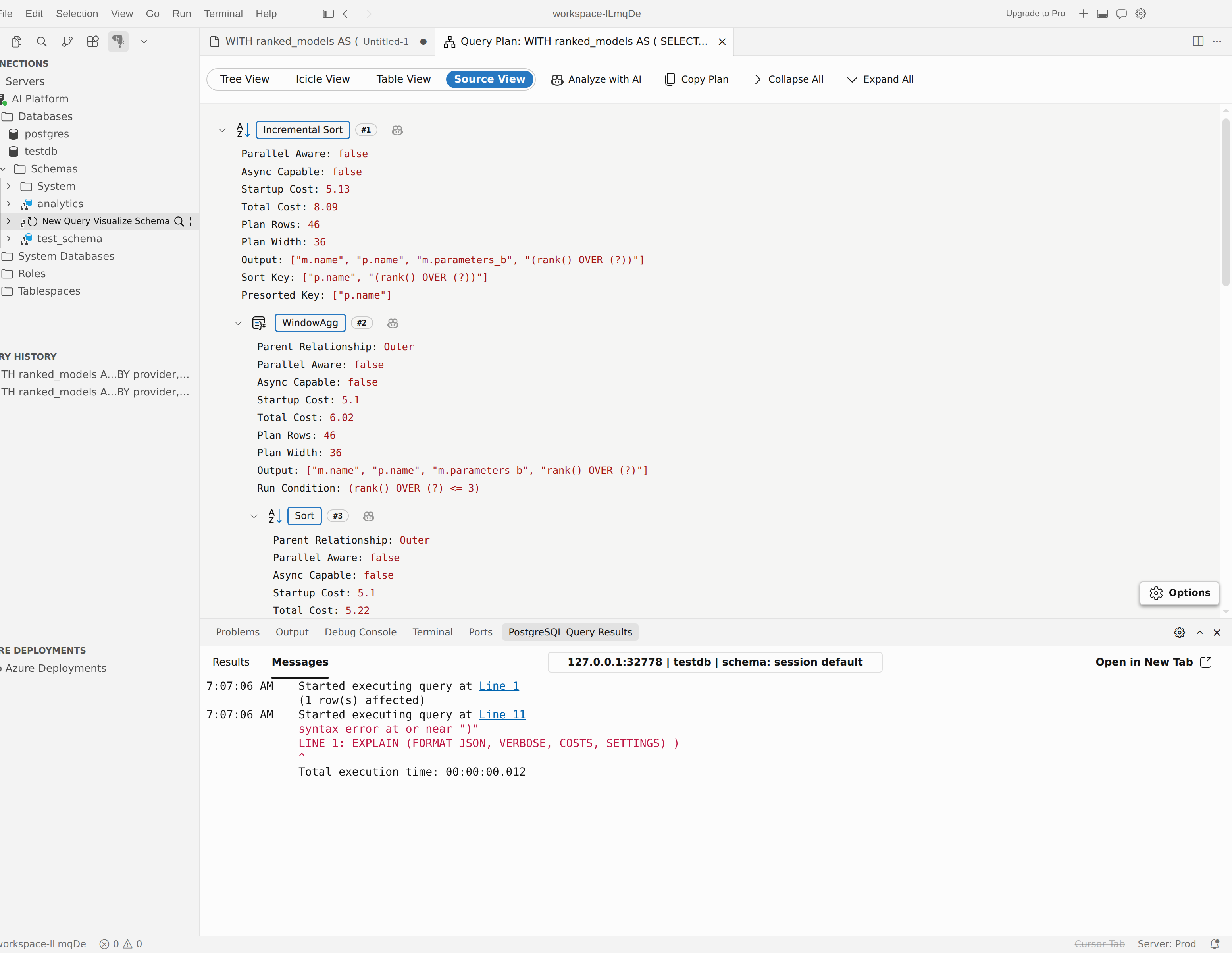Expand the analytics schema
This screenshot has width=1232, height=953.
tap(8, 204)
